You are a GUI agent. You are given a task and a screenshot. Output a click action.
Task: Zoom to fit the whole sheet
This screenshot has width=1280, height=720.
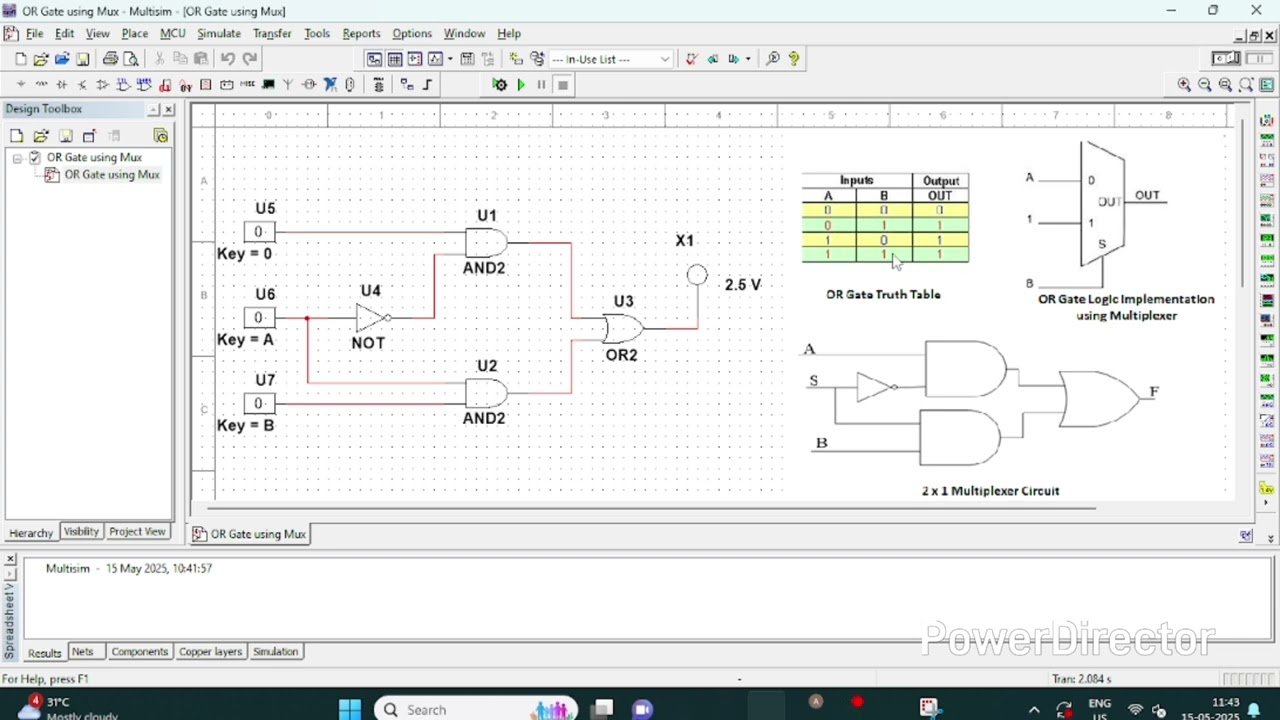pos(1246,85)
